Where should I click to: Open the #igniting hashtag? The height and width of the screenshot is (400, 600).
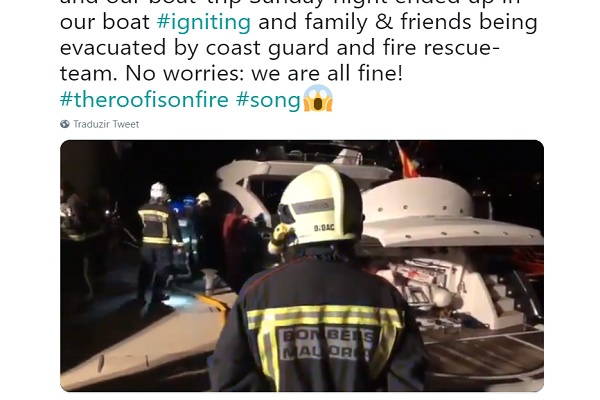204,22
